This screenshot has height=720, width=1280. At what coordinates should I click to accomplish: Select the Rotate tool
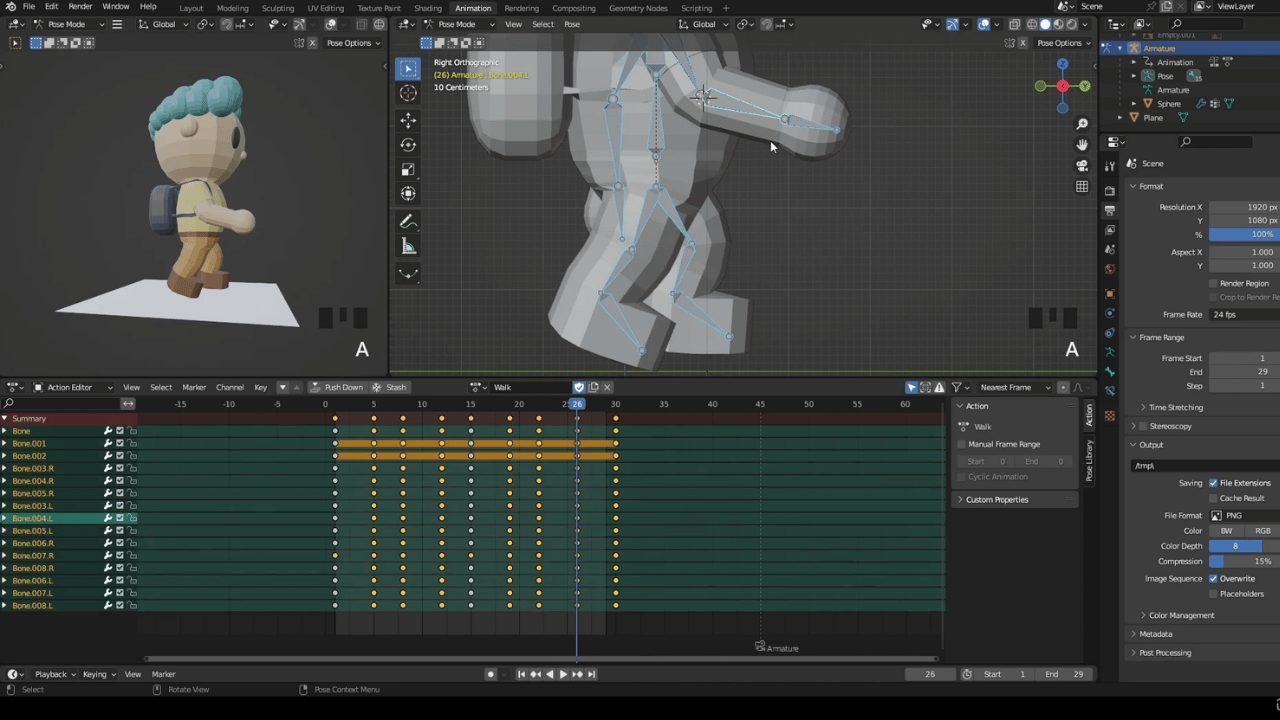click(x=408, y=145)
